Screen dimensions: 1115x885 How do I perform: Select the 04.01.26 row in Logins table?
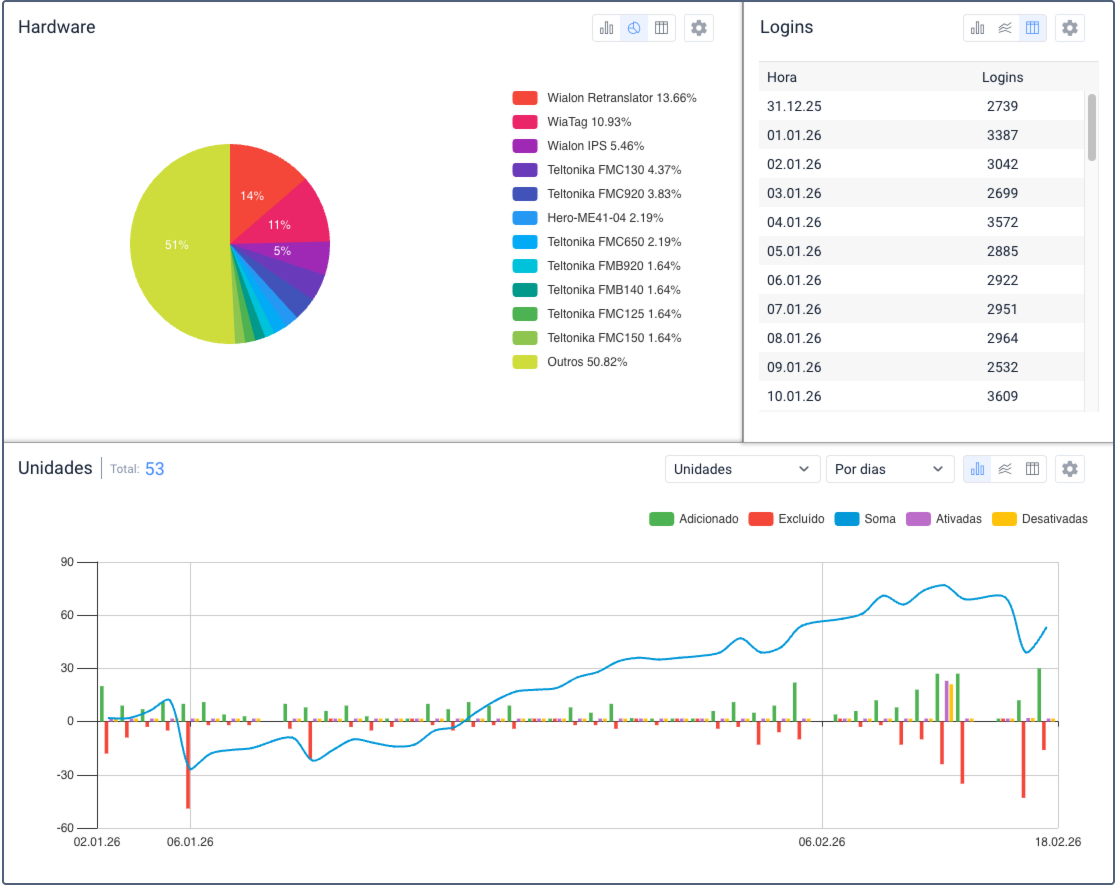pos(920,222)
